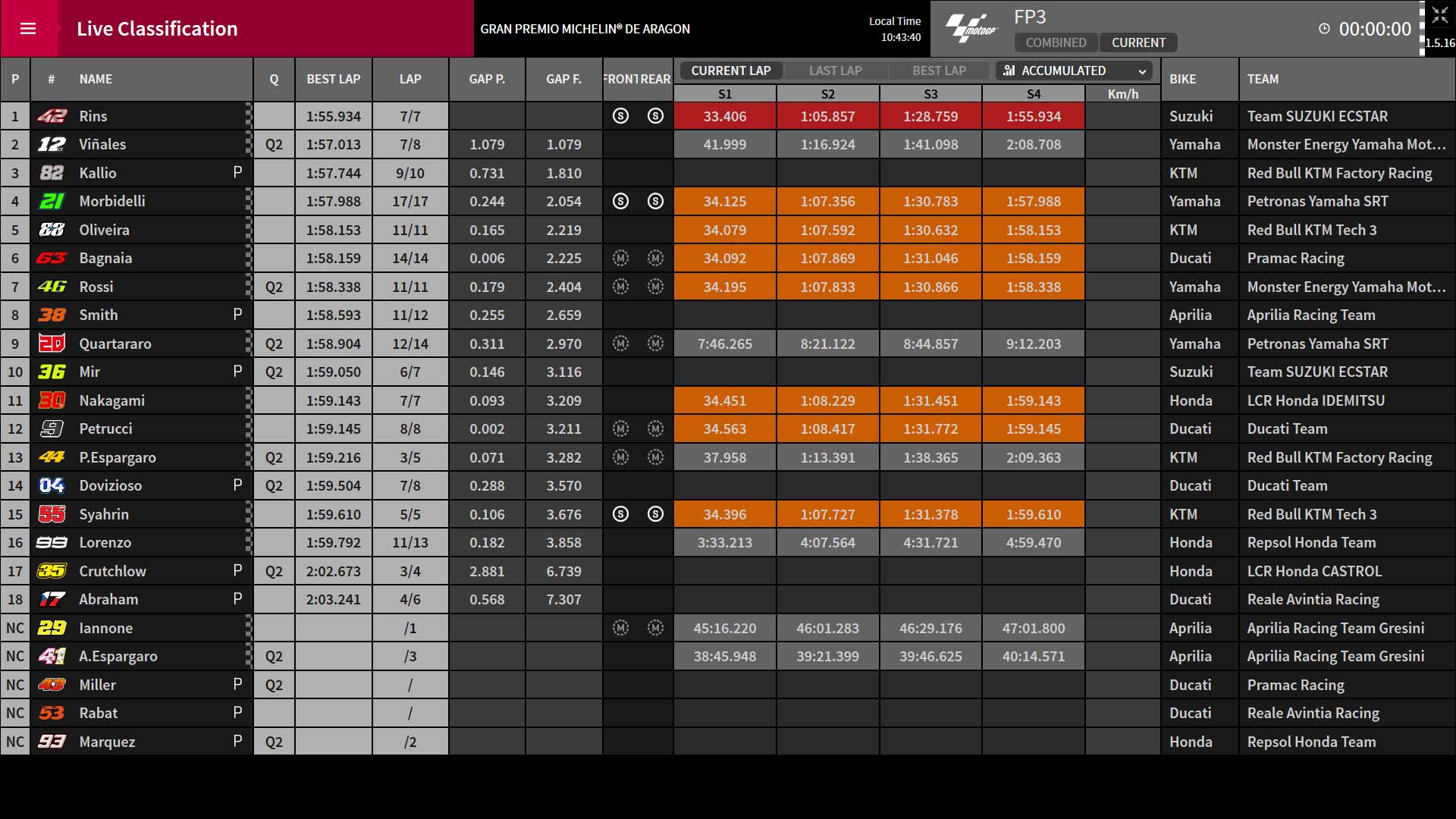Click team name LCR Honda CASTROL
The width and height of the screenshot is (1456, 819).
(x=1314, y=571)
